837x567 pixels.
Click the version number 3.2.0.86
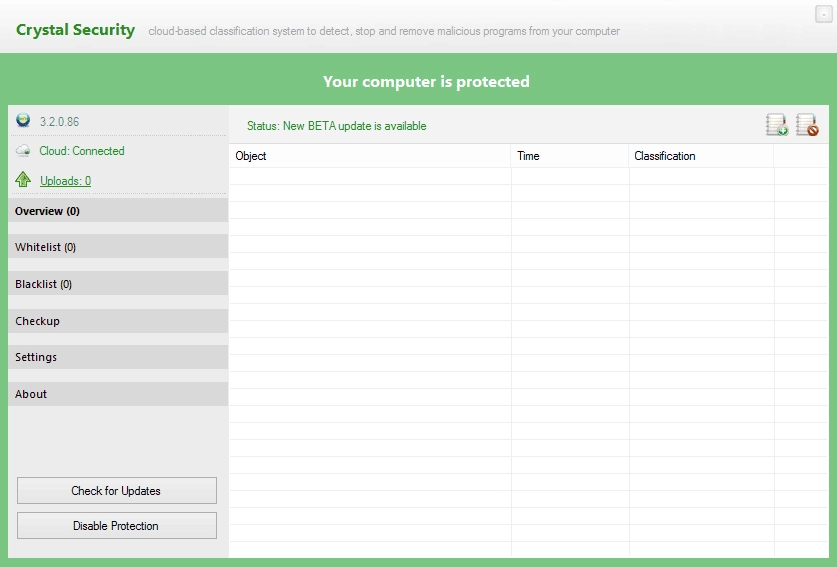click(59, 122)
